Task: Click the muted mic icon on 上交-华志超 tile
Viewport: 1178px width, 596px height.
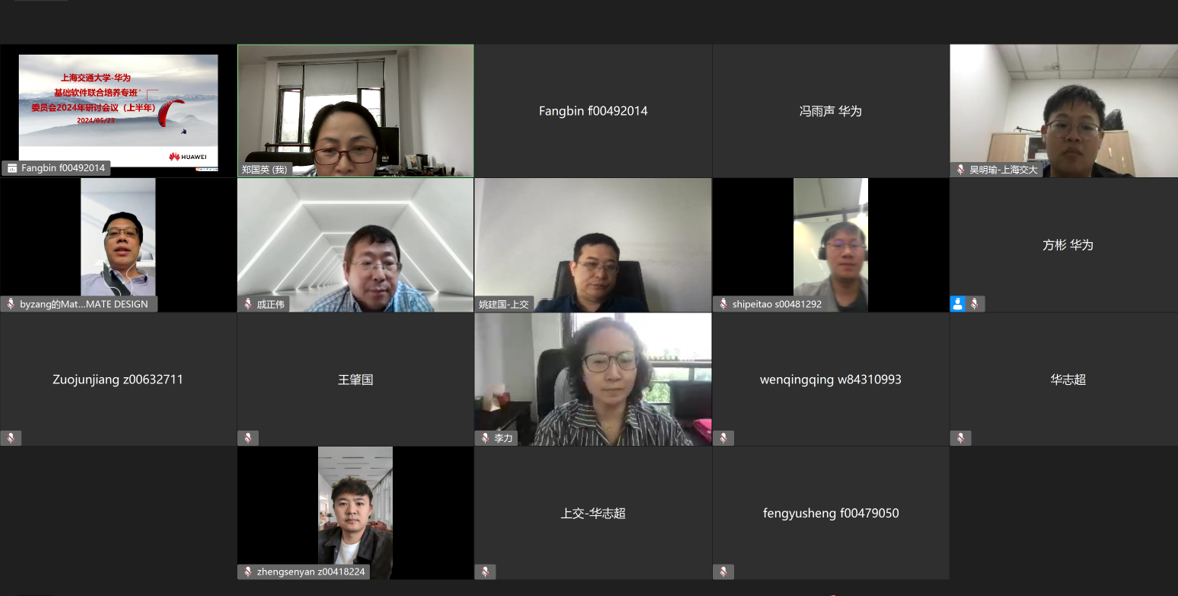Action: pos(485,572)
